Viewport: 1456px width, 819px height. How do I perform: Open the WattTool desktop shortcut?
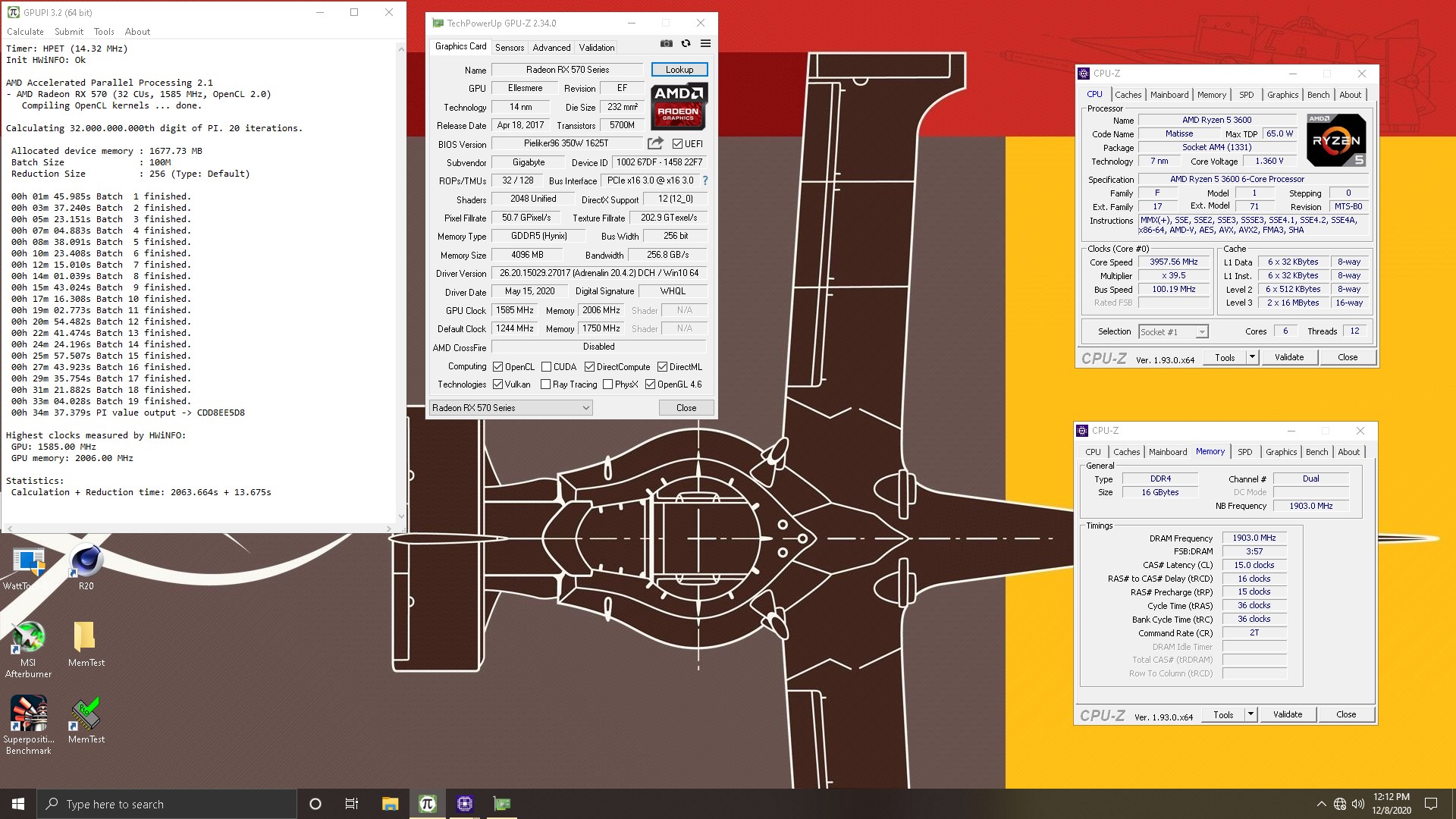tap(28, 569)
